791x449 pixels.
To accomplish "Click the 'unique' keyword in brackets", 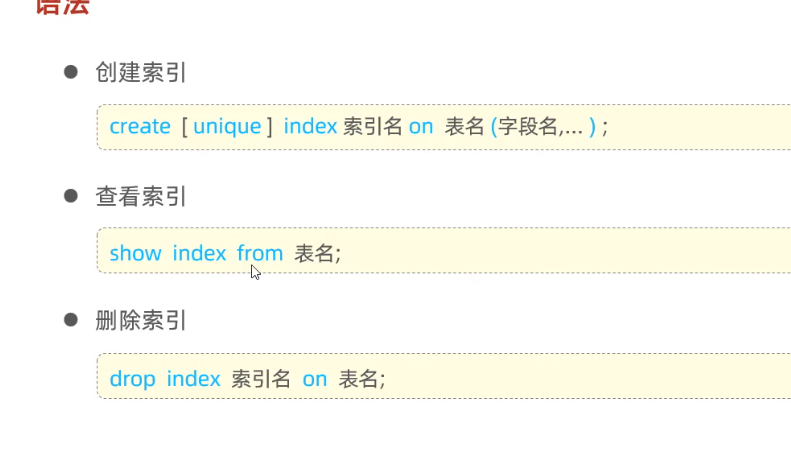I will tap(227, 127).
